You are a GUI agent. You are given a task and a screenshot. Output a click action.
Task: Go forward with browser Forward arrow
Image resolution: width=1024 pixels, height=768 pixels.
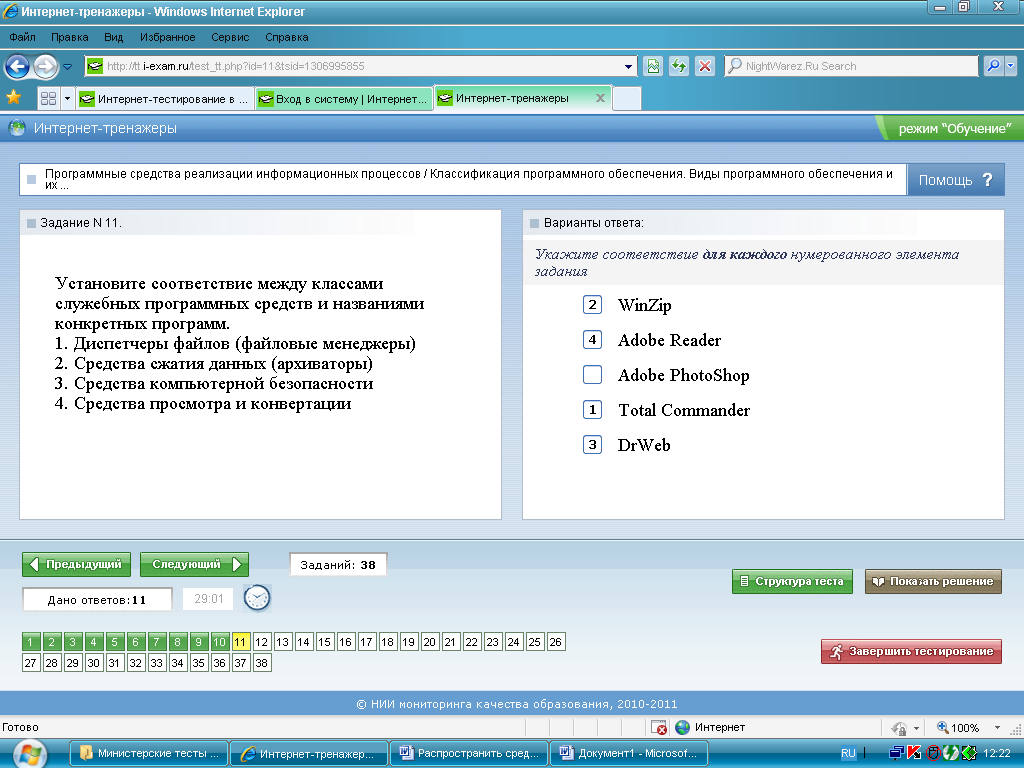click(45, 66)
